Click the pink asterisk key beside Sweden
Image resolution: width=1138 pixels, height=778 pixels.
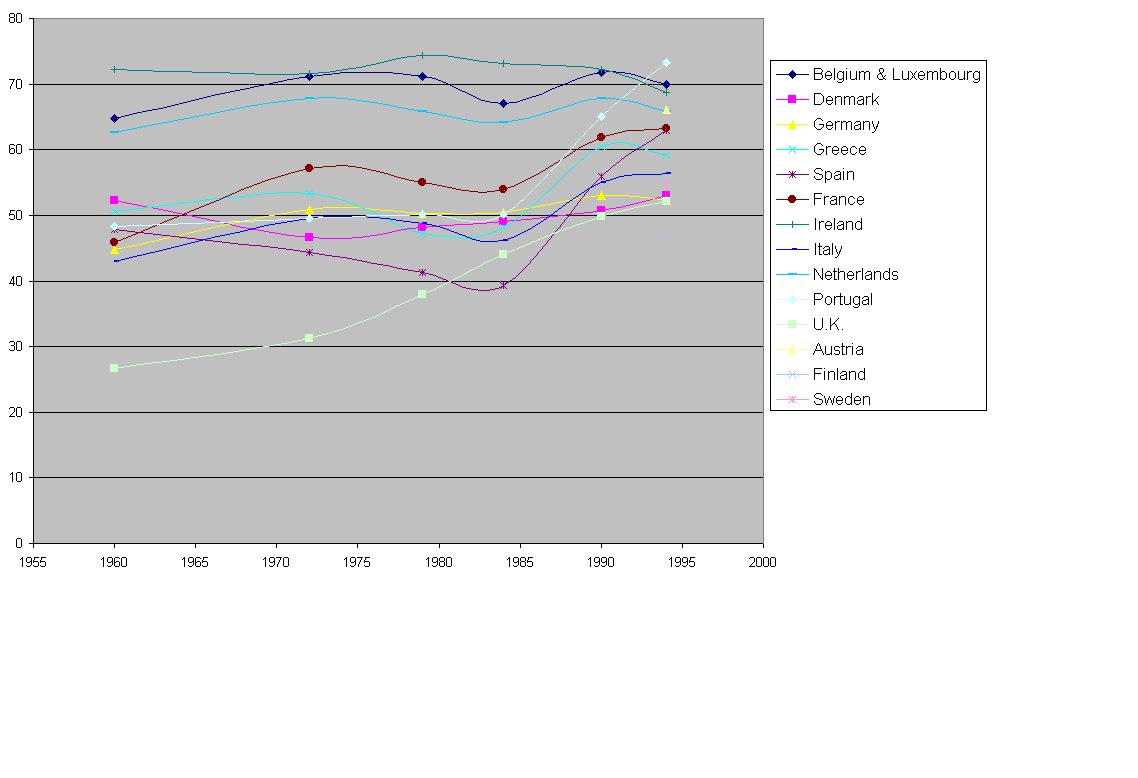click(793, 399)
